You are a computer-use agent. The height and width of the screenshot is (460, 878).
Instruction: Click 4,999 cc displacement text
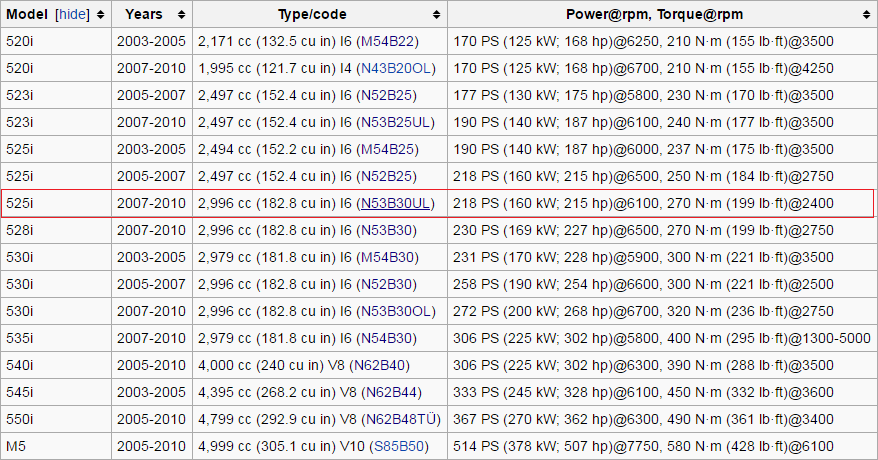(225, 446)
